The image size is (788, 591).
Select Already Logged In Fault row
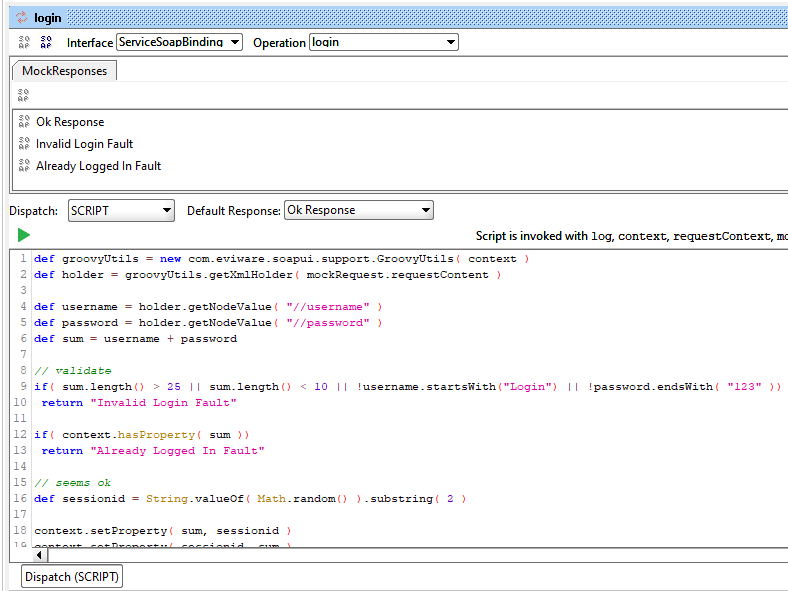click(98, 166)
